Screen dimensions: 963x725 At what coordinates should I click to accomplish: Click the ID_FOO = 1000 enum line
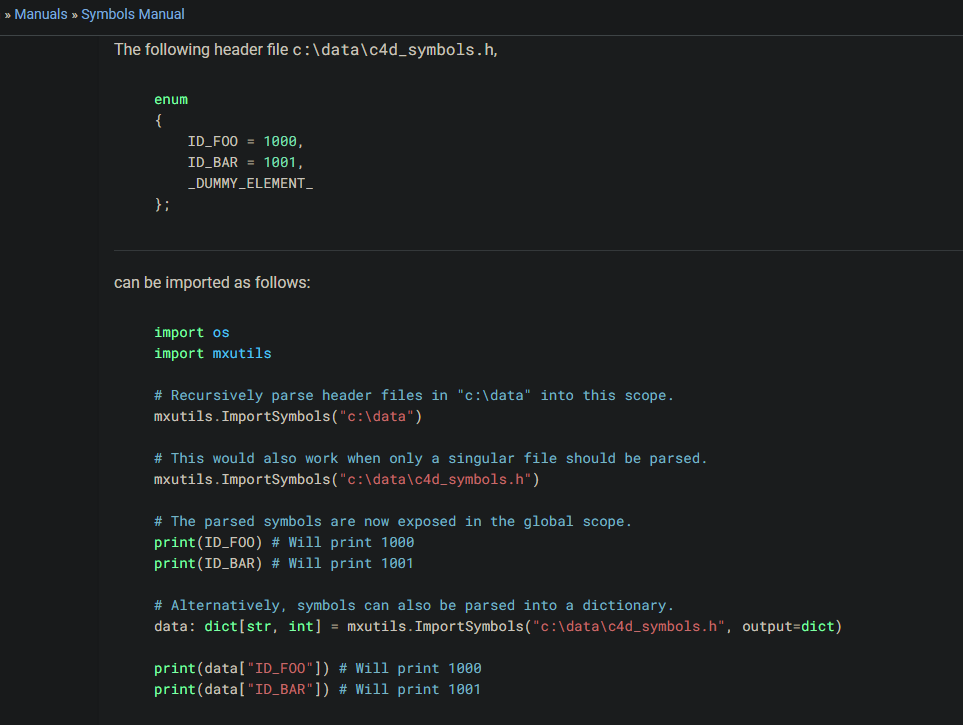pos(245,141)
